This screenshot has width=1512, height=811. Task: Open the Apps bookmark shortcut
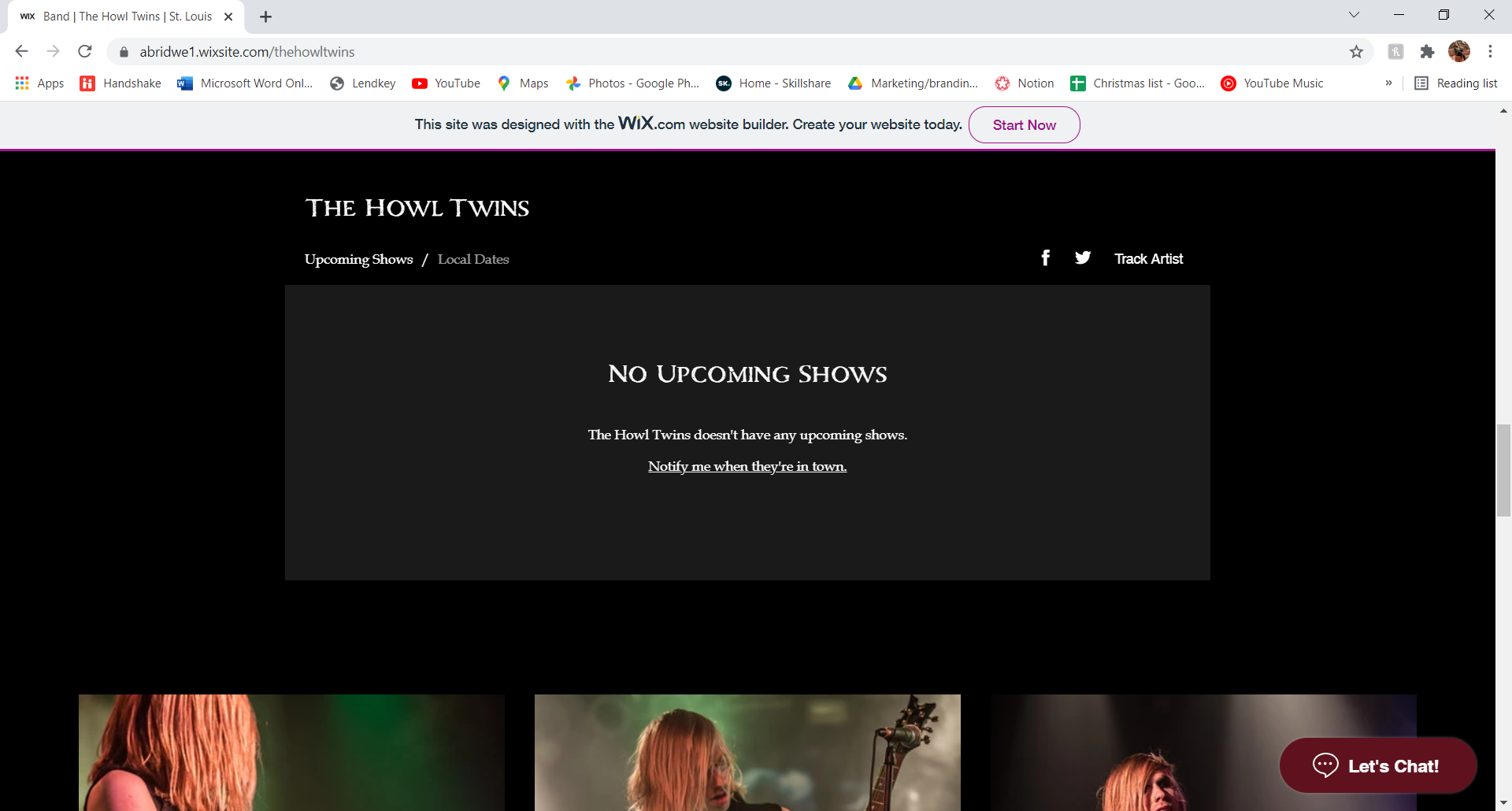click(x=39, y=83)
